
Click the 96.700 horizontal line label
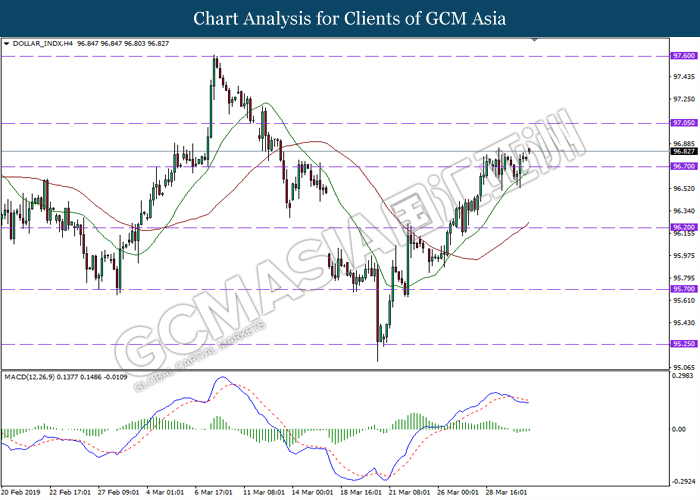[x=684, y=166]
